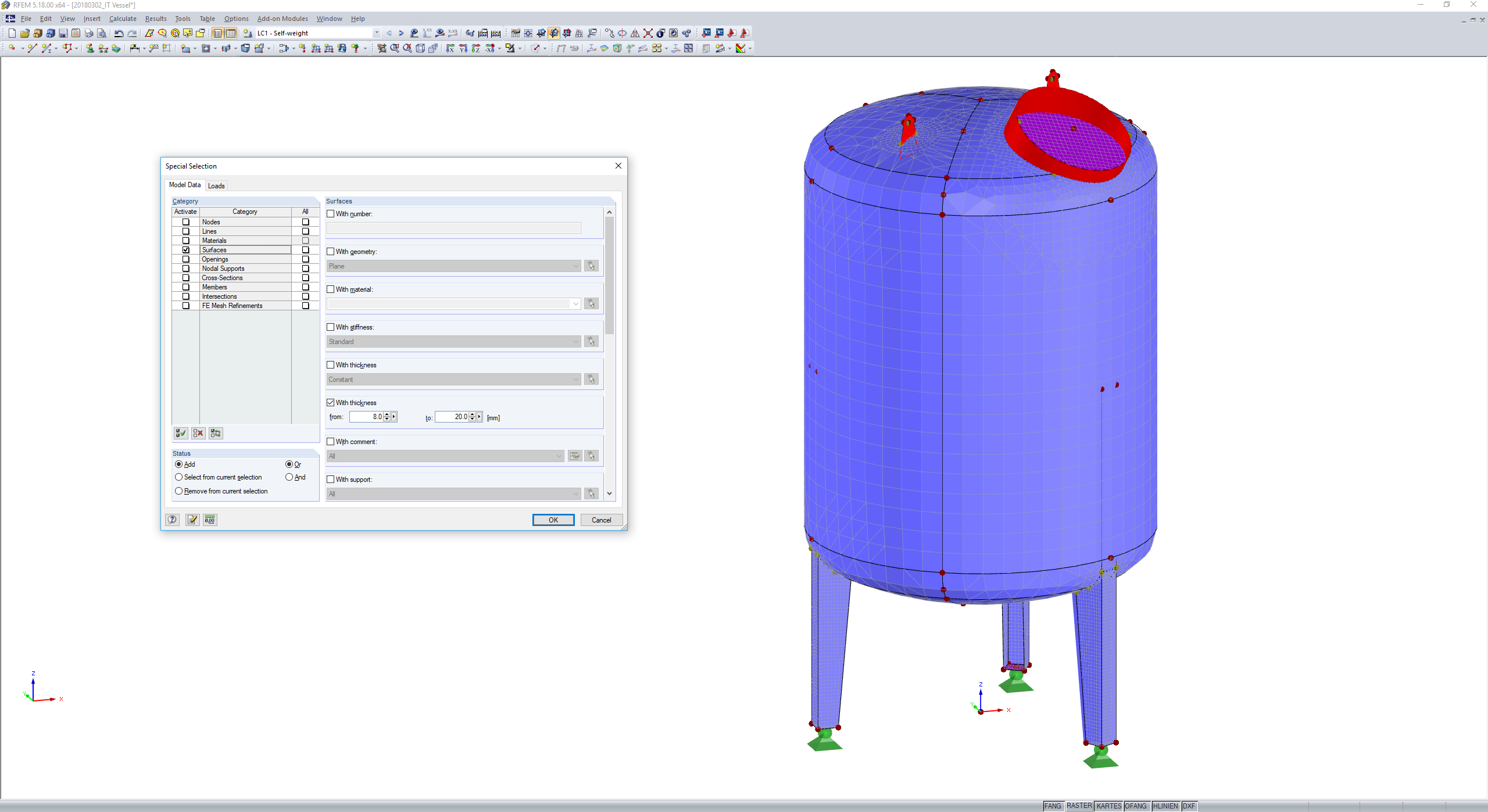Click the Cancel button

601,520
